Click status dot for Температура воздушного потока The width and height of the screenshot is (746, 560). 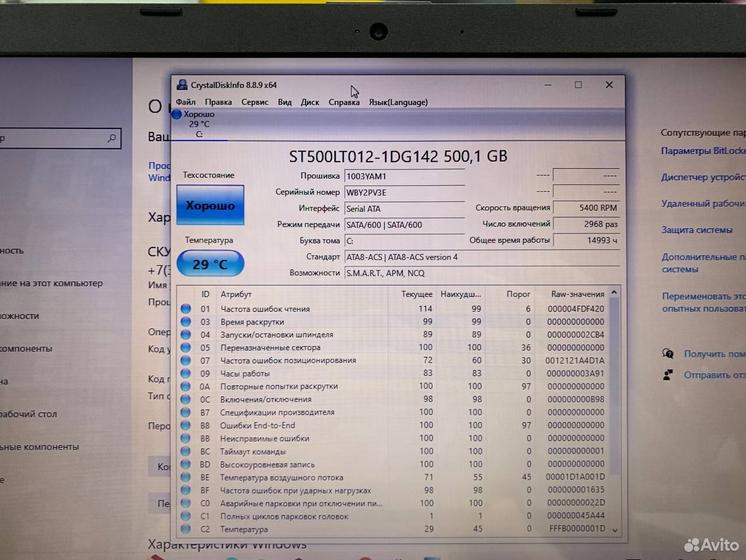click(x=186, y=477)
